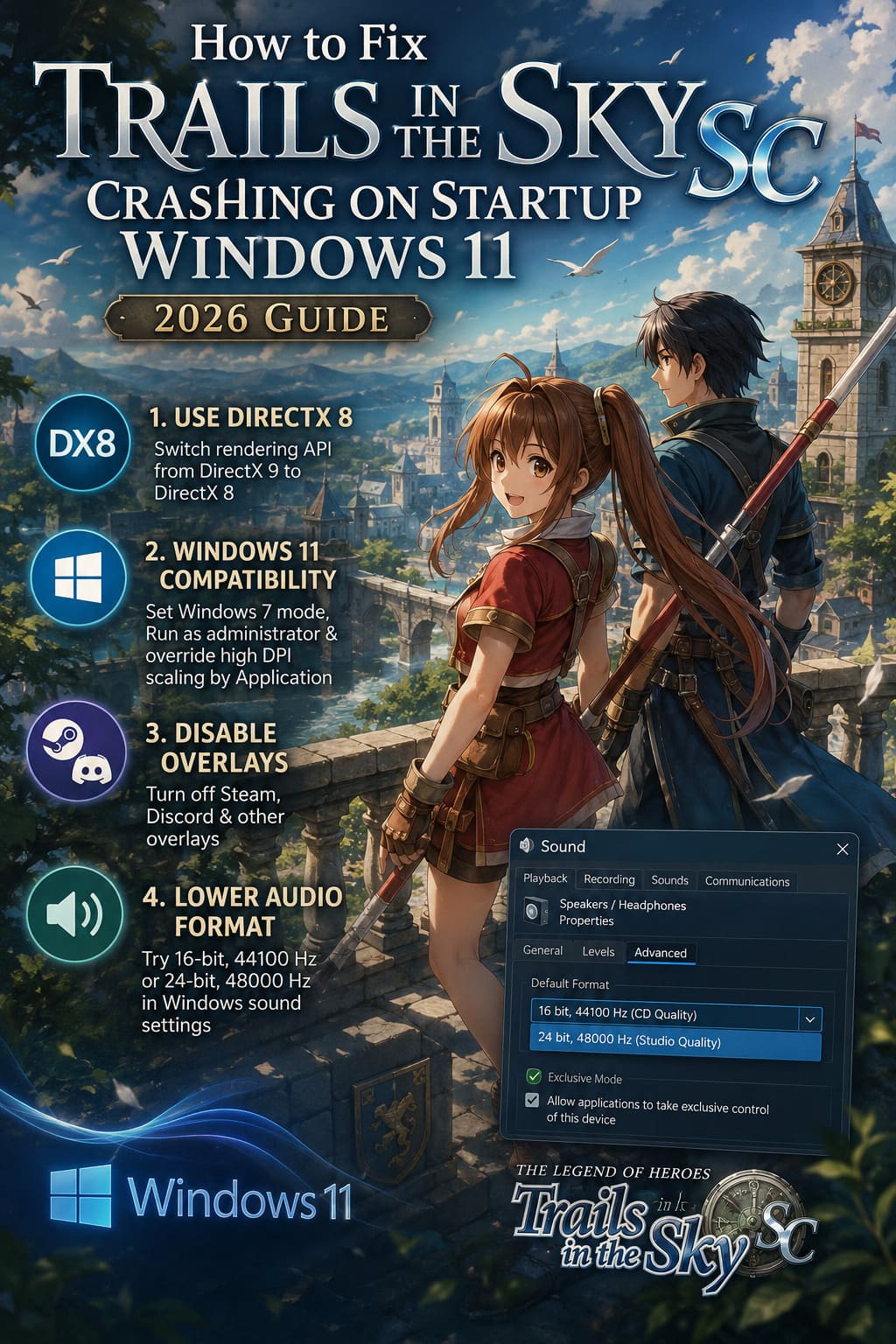Pick 24 bit, 48000 Hz (Studio Quality)
The width and height of the screenshot is (896, 1344).
point(675,1042)
